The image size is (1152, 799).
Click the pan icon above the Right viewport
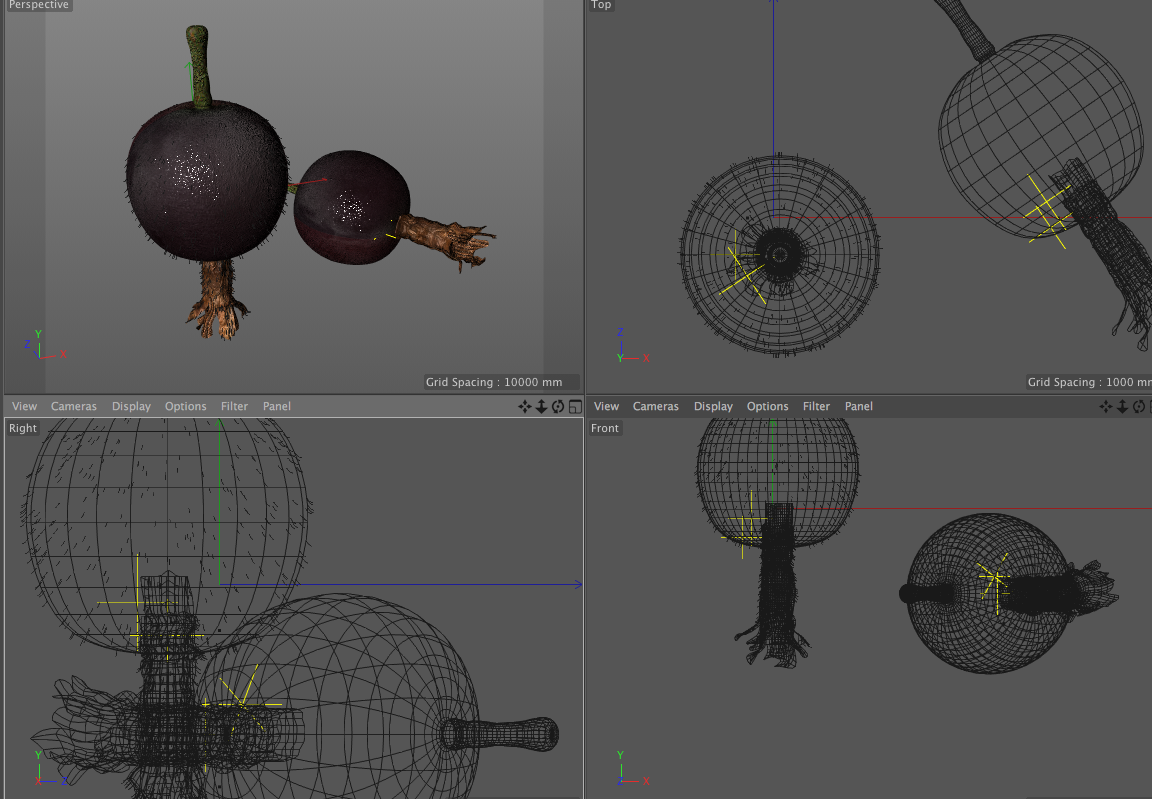point(525,406)
